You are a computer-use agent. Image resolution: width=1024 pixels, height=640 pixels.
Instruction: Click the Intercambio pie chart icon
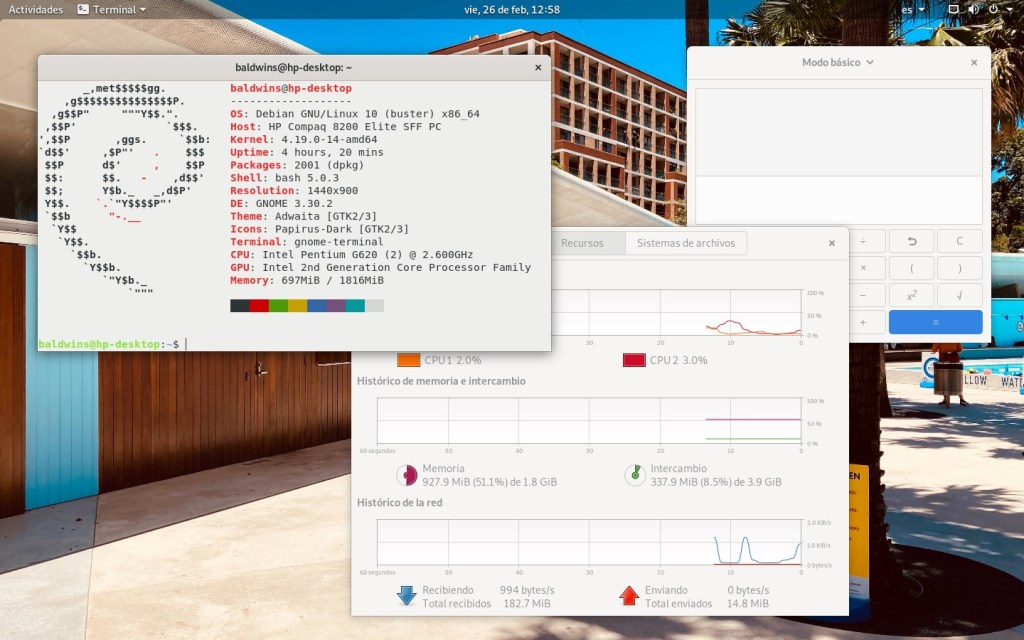click(x=634, y=475)
